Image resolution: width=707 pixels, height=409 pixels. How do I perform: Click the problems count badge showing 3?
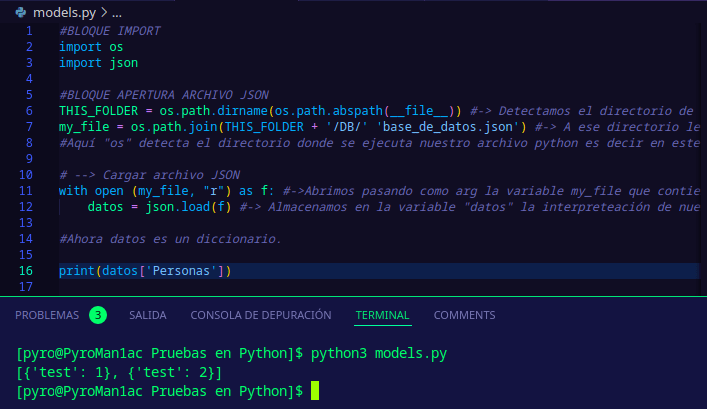(97, 315)
